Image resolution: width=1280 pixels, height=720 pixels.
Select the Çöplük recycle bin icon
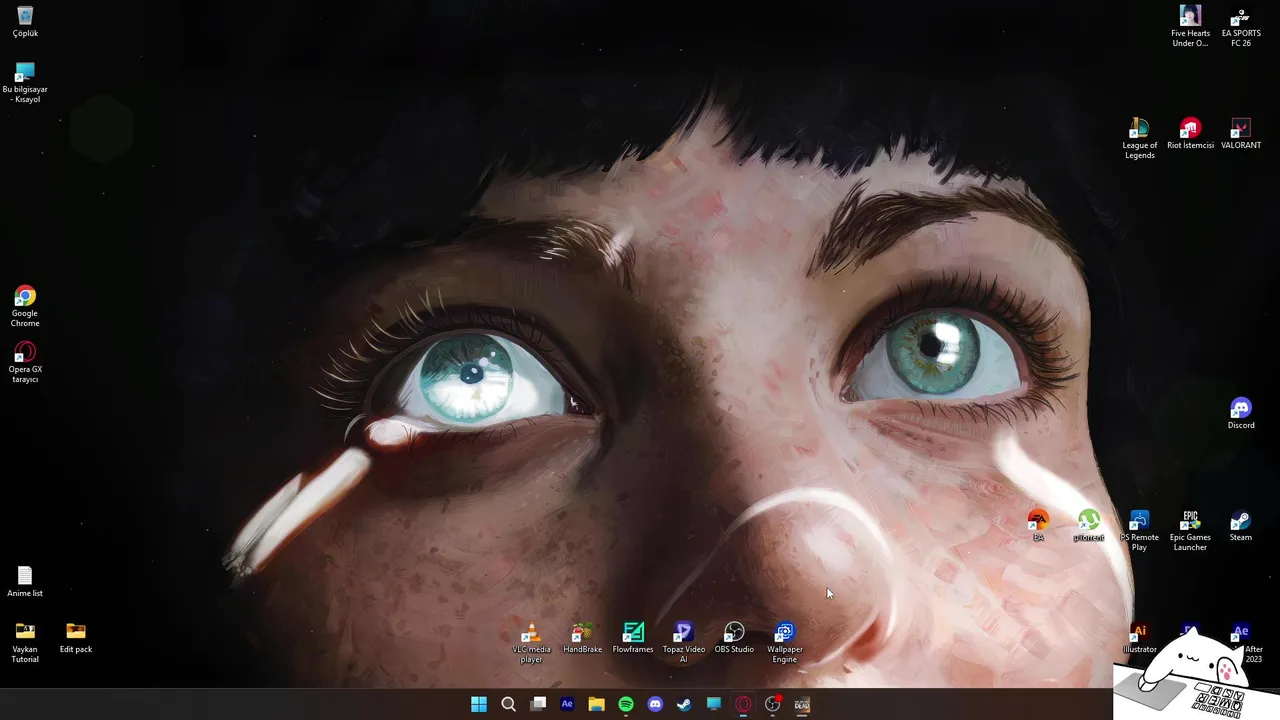(25, 22)
